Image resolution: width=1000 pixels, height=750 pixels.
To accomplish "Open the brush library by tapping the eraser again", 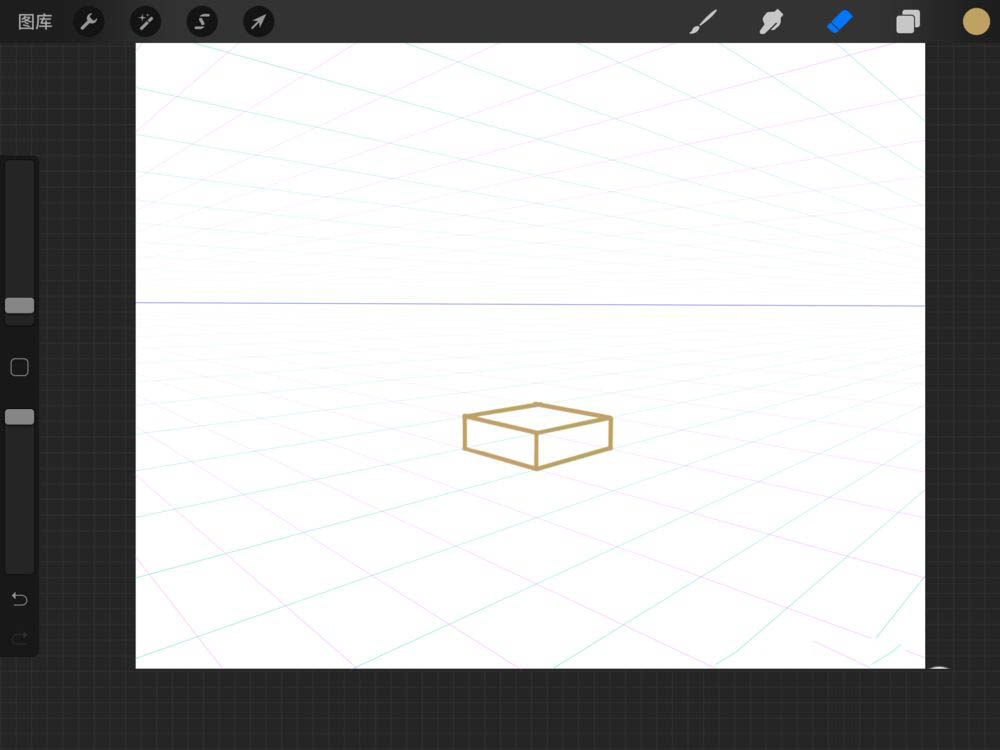I will click(x=839, y=21).
